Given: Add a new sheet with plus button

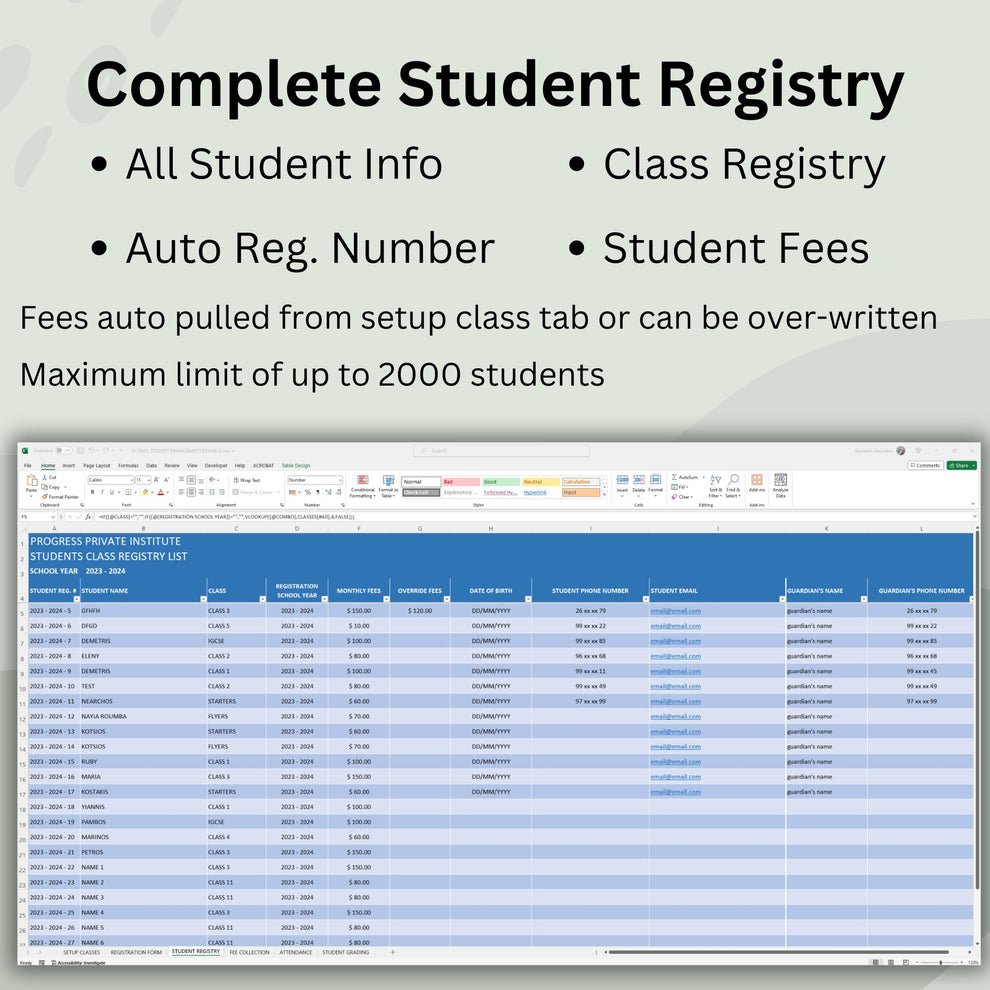Looking at the screenshot, I should [392, 952].
